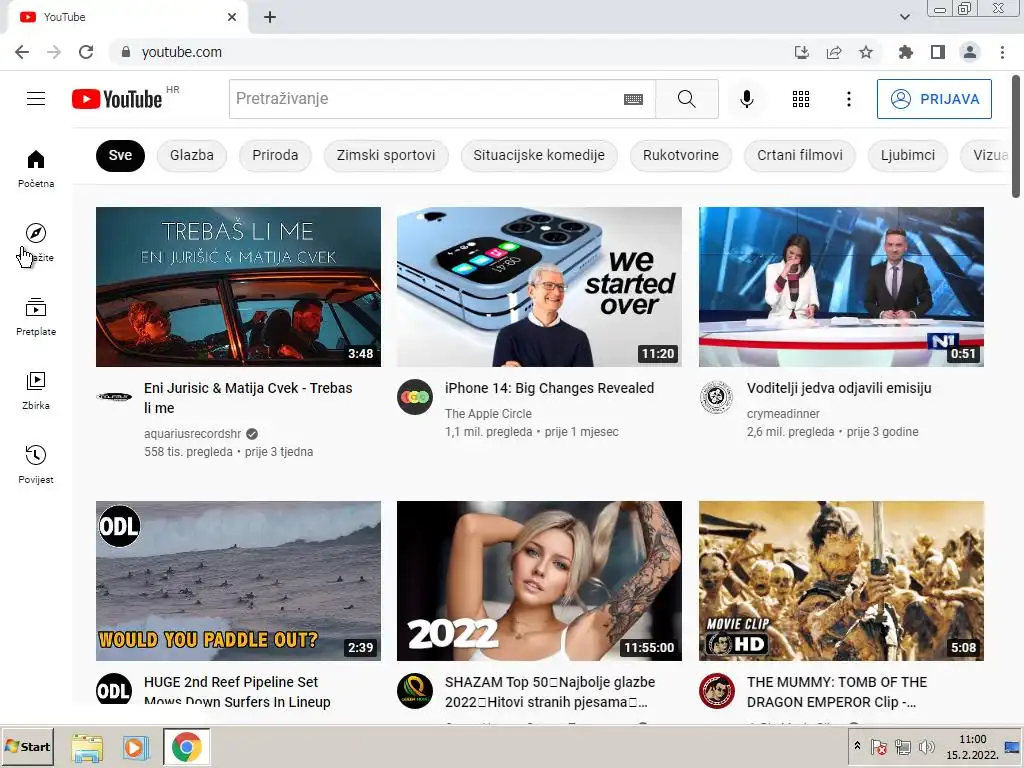
Task: Click the YouTube logo
Action: tap(117, 99)
